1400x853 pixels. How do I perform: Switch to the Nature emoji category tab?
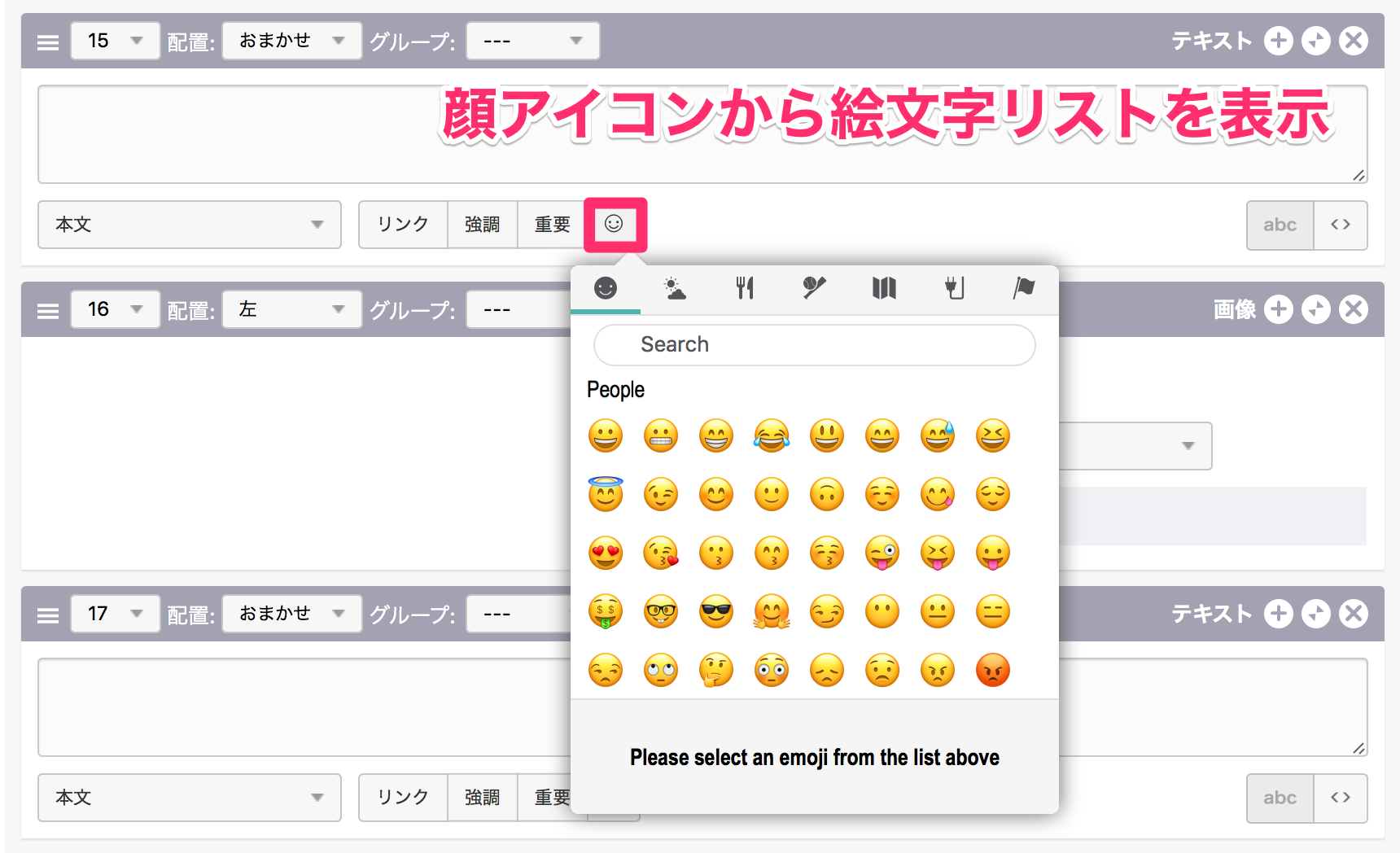click(x=675, y=288)
